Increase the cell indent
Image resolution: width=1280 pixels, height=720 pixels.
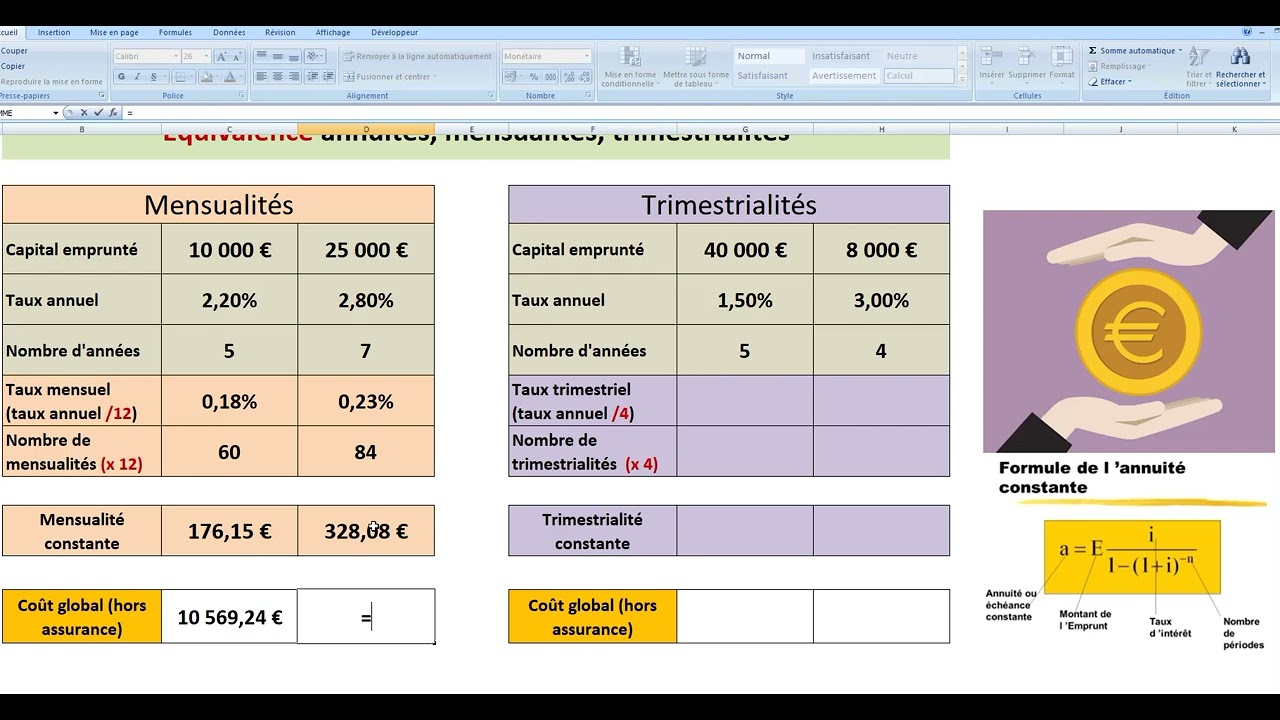[328, 77]
